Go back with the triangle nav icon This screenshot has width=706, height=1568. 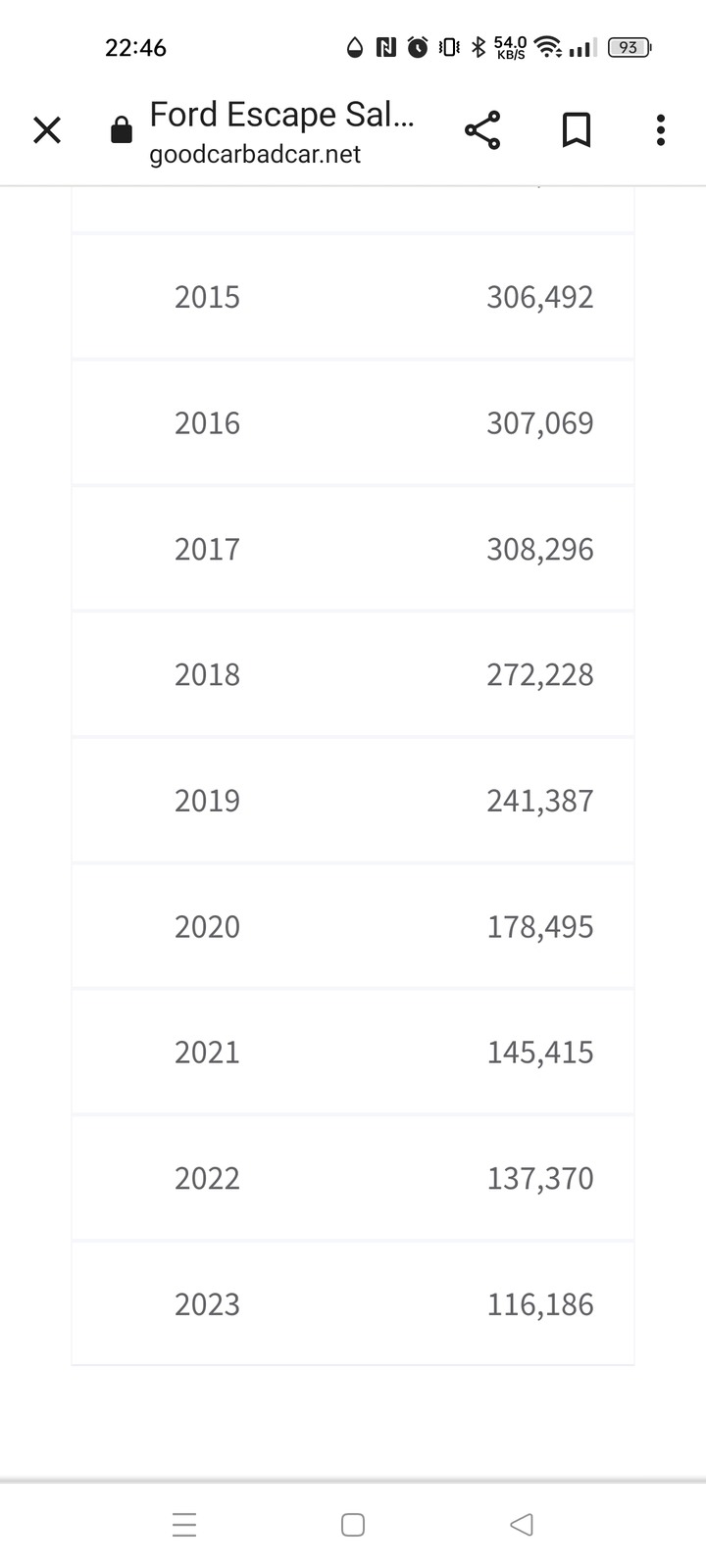(x=522, y=1525)
